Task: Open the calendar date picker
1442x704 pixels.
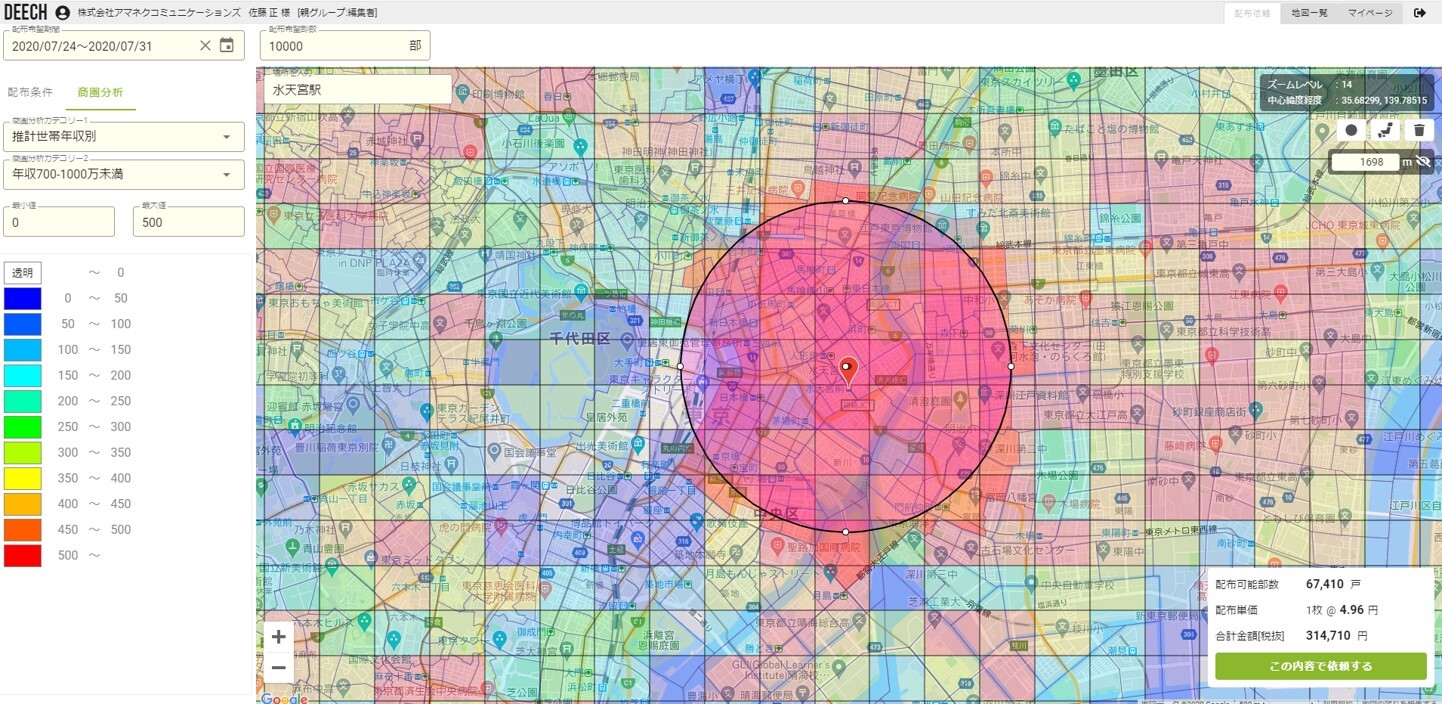Action: coord(227,45)
